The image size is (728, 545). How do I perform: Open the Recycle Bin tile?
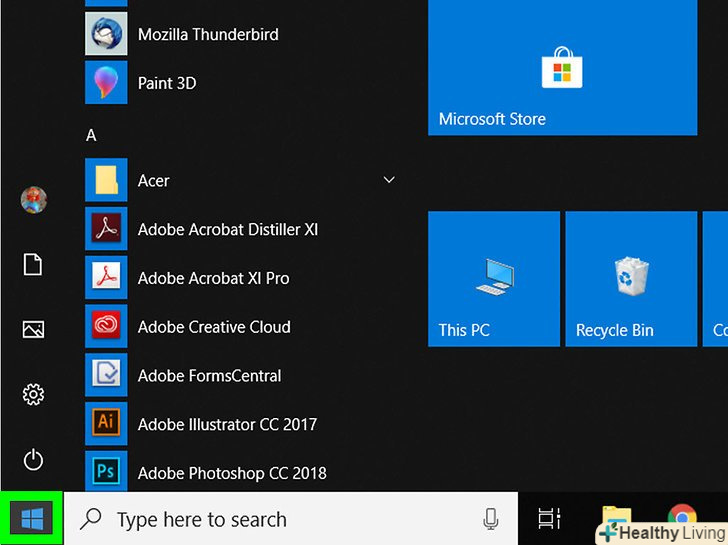[x=630, y=279]
